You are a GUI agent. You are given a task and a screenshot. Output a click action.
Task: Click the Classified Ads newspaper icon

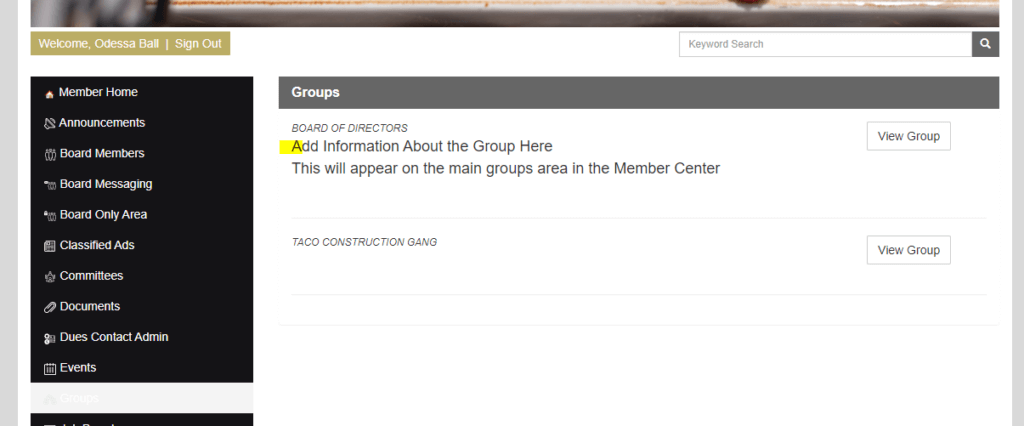(50, 246)
